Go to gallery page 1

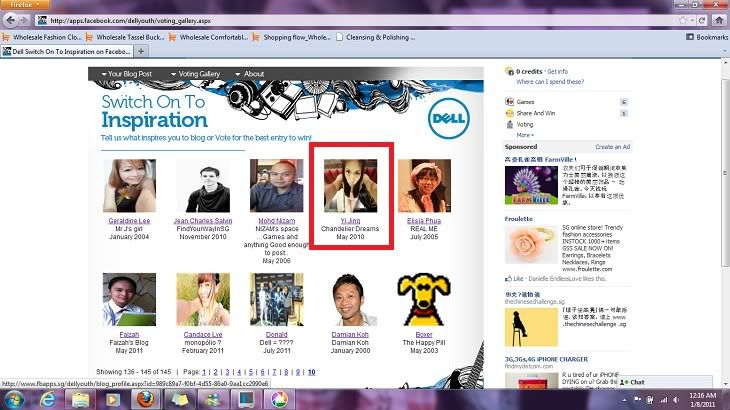(x=204, y=372)
